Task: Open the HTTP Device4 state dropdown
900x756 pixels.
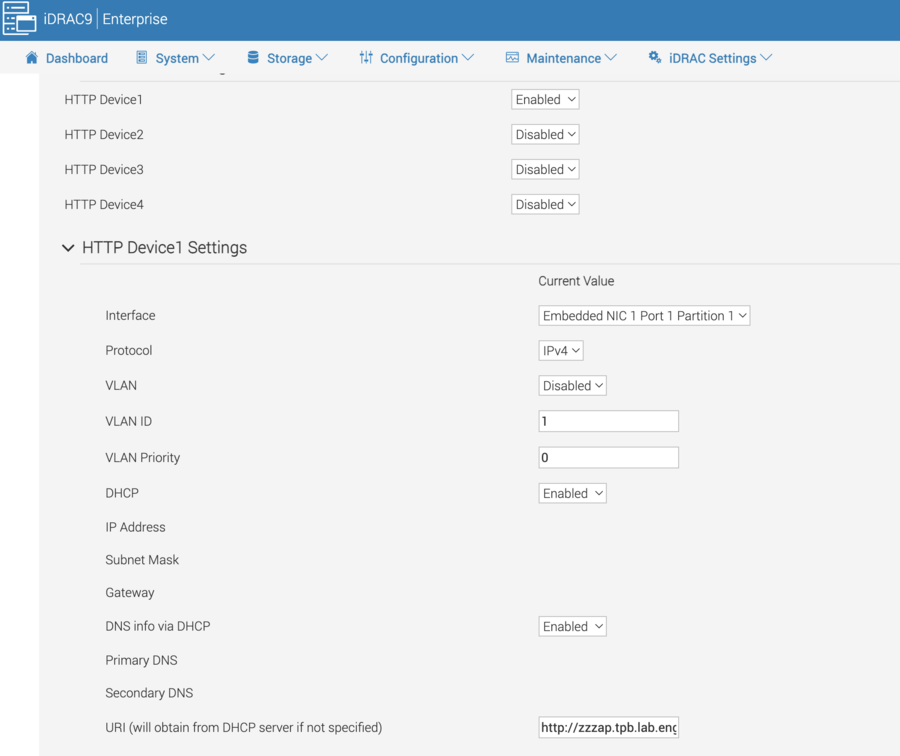Action: (x=545, y=205)
